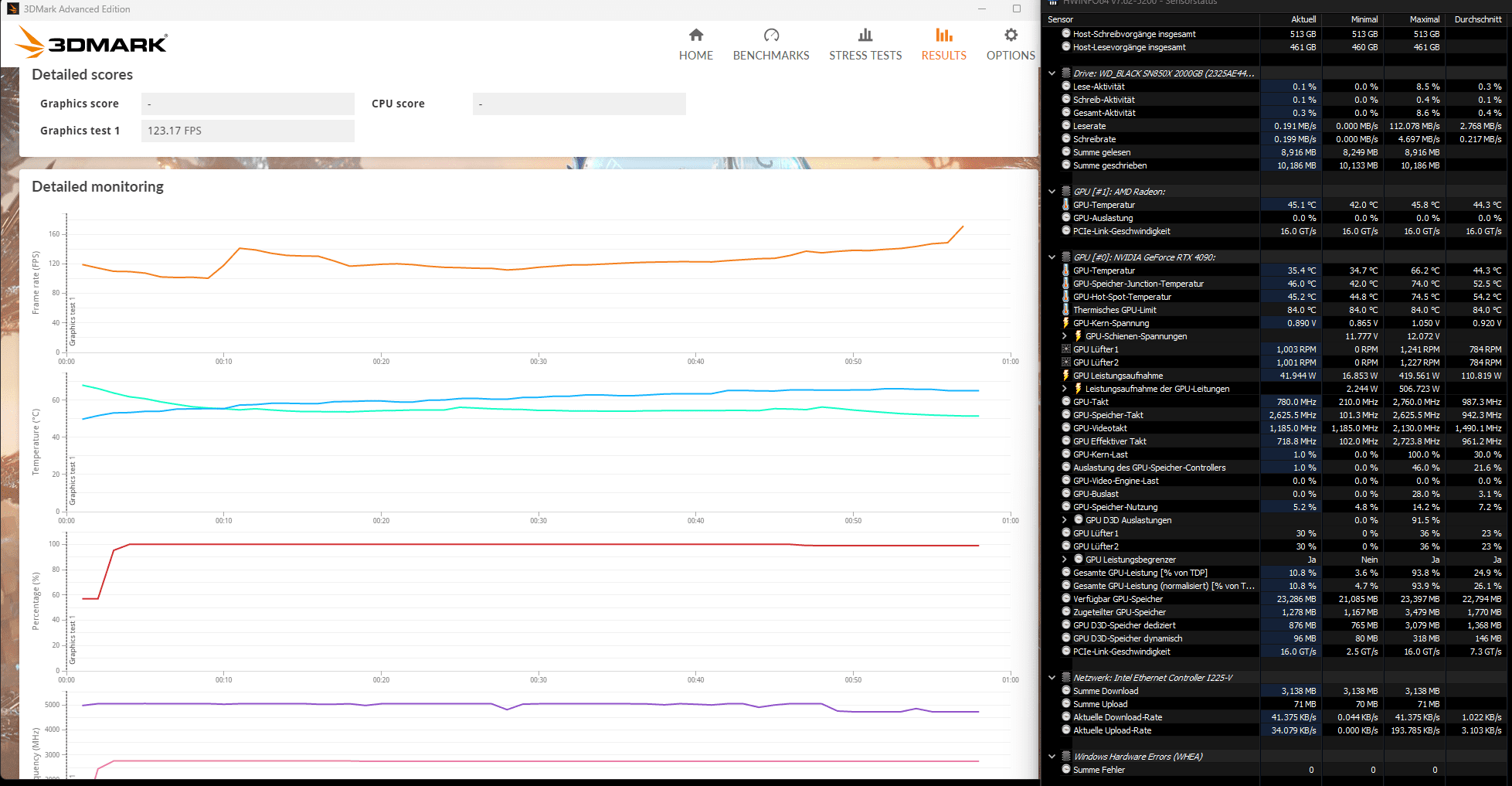This screenshot has height=786, width=1512.
Task: Click the GPU-Takt clock icon
Action: click(x=1066, y=402)
